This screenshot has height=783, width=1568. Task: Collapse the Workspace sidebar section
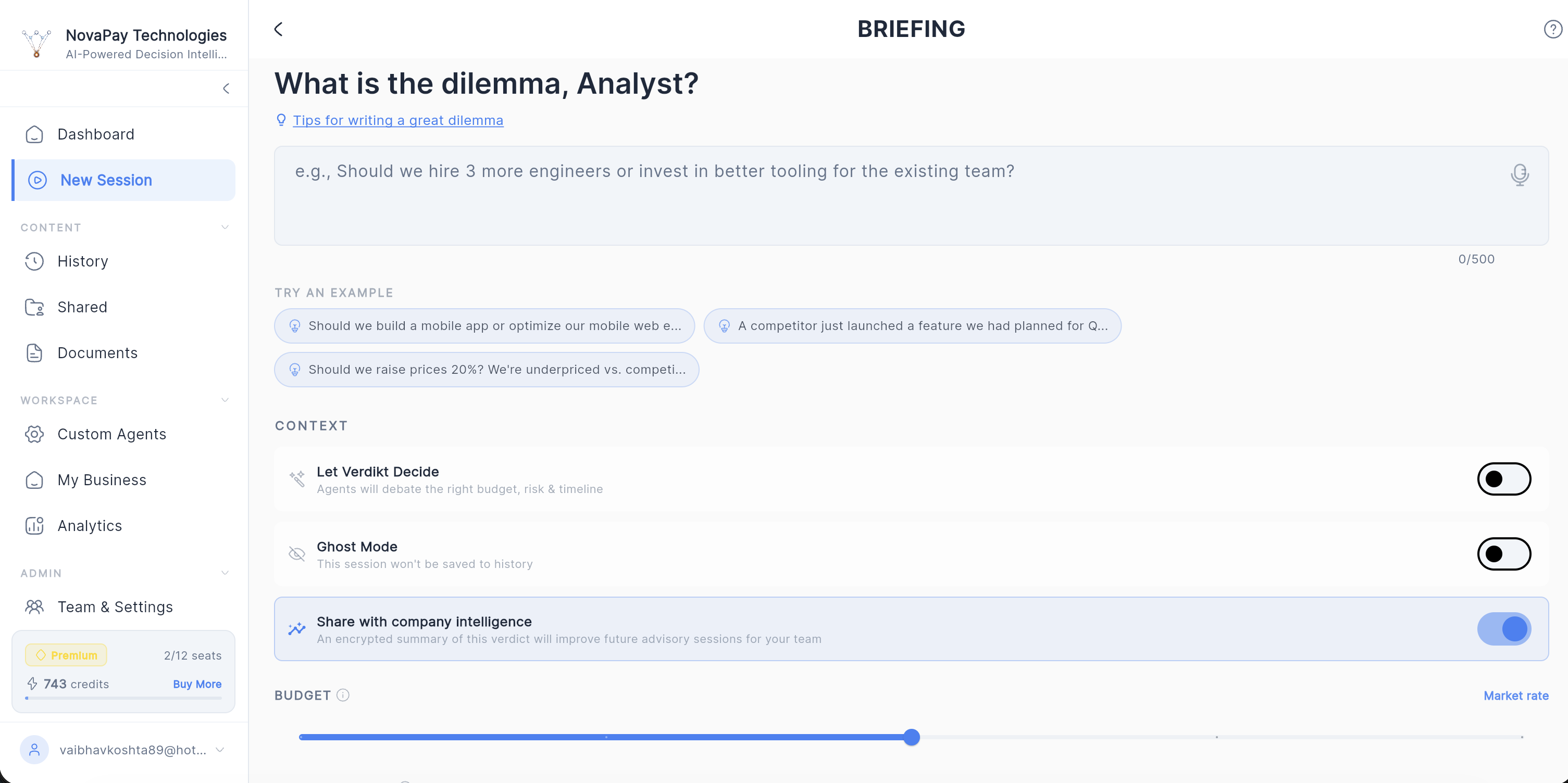point(225,400)
